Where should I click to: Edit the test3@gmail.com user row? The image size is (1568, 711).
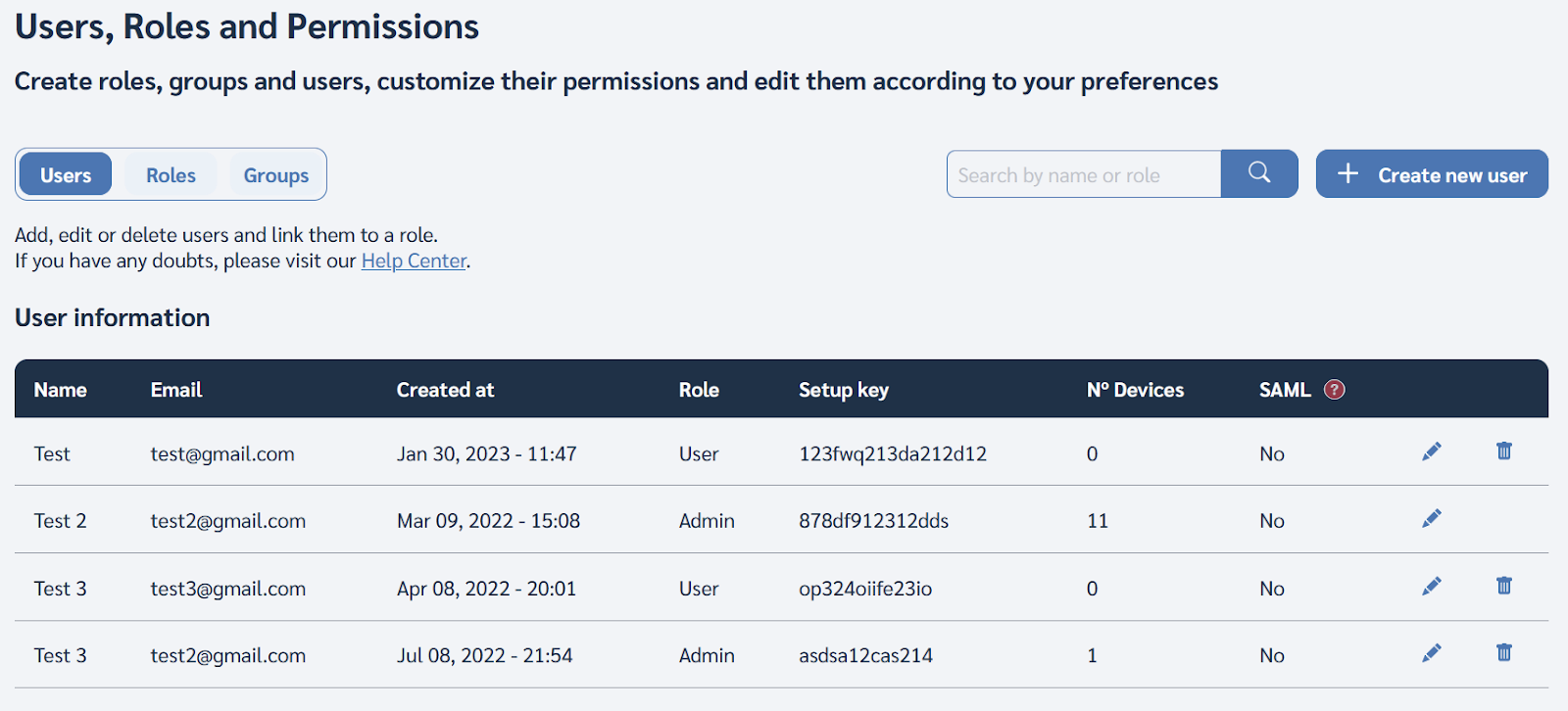coord(1432,587)
